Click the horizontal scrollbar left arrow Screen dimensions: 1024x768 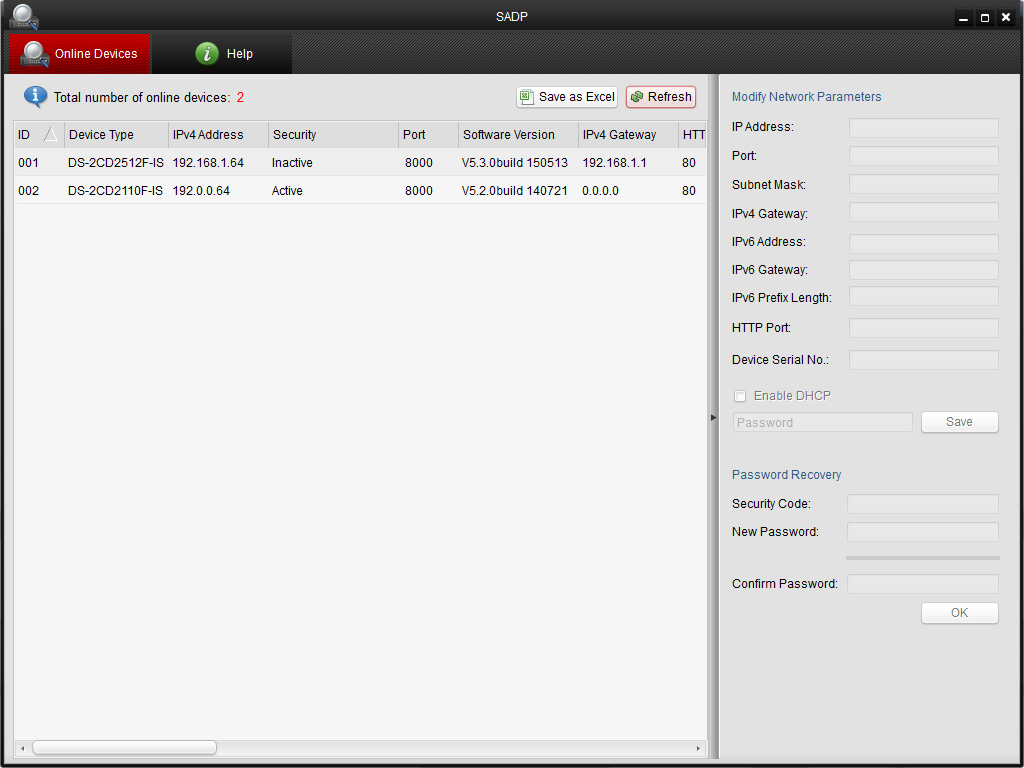[22, 748]
